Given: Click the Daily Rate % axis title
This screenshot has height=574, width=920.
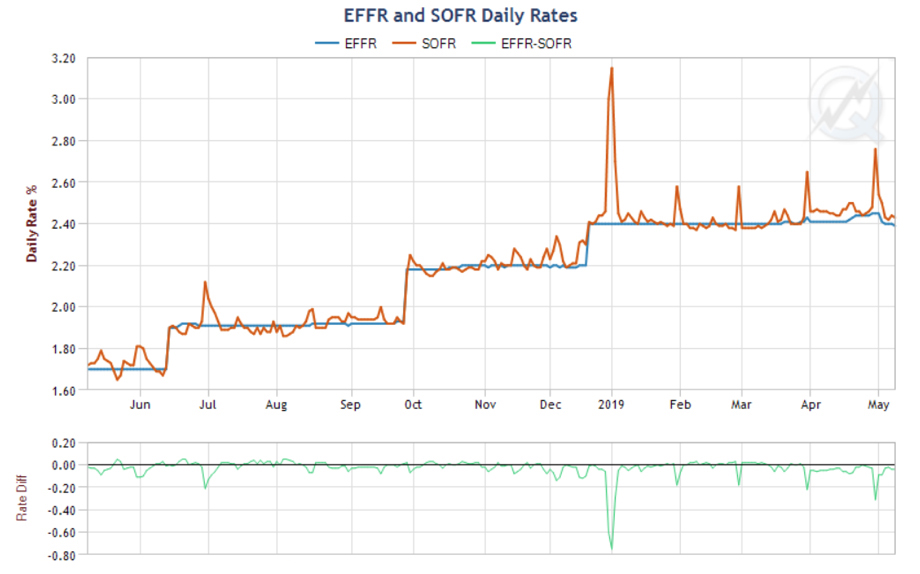Looking at the screenshot, I should click(x=32, y=223).
